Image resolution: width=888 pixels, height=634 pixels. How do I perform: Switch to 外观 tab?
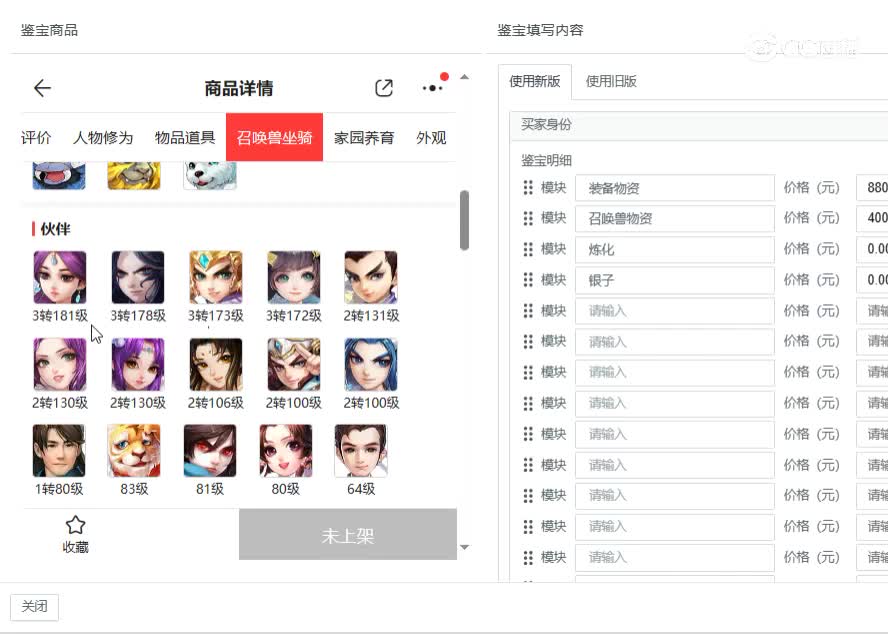[431, 138]
